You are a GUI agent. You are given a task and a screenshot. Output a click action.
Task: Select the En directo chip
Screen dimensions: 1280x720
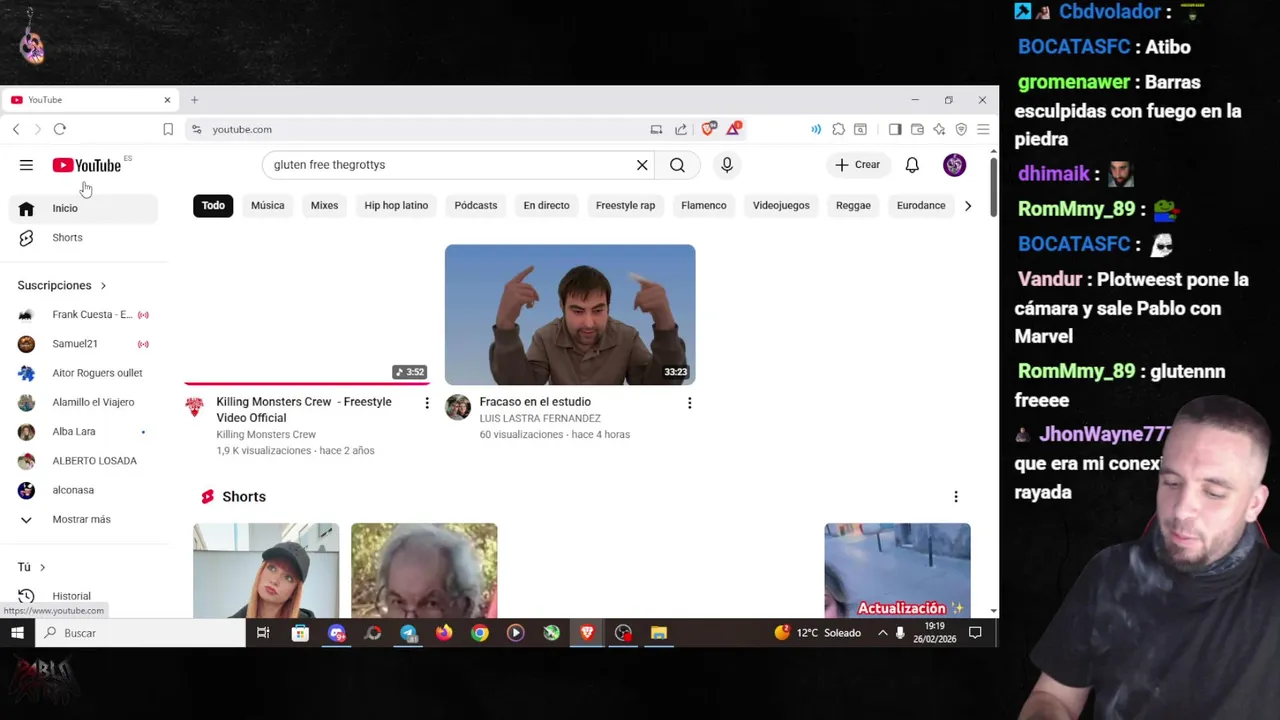tap(546, 206)
